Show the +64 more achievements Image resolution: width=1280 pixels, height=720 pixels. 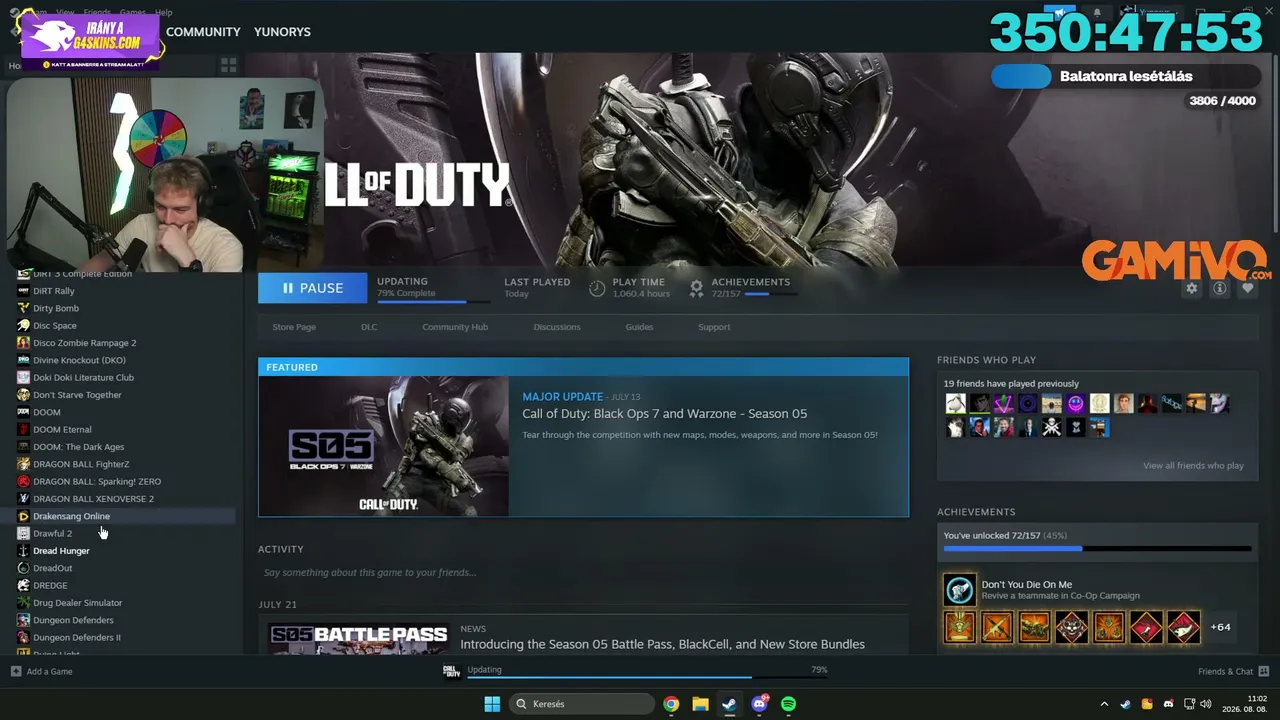(1220, 627)
